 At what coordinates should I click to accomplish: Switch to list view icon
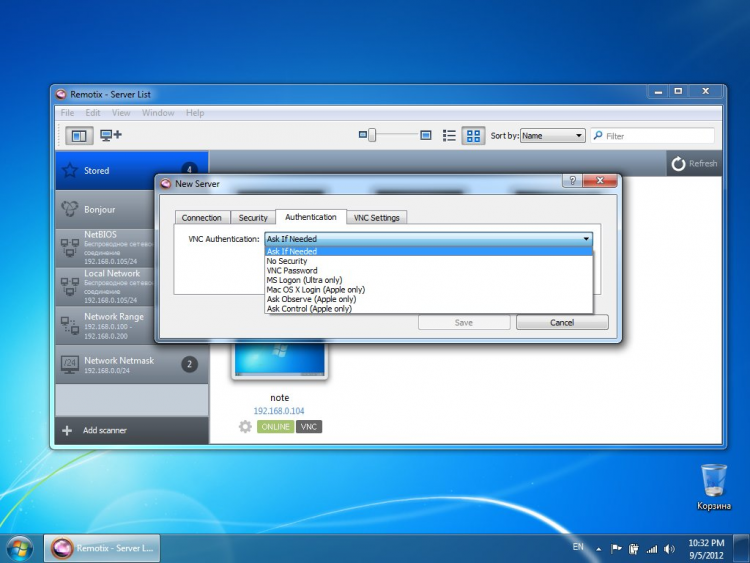[449, 136]
